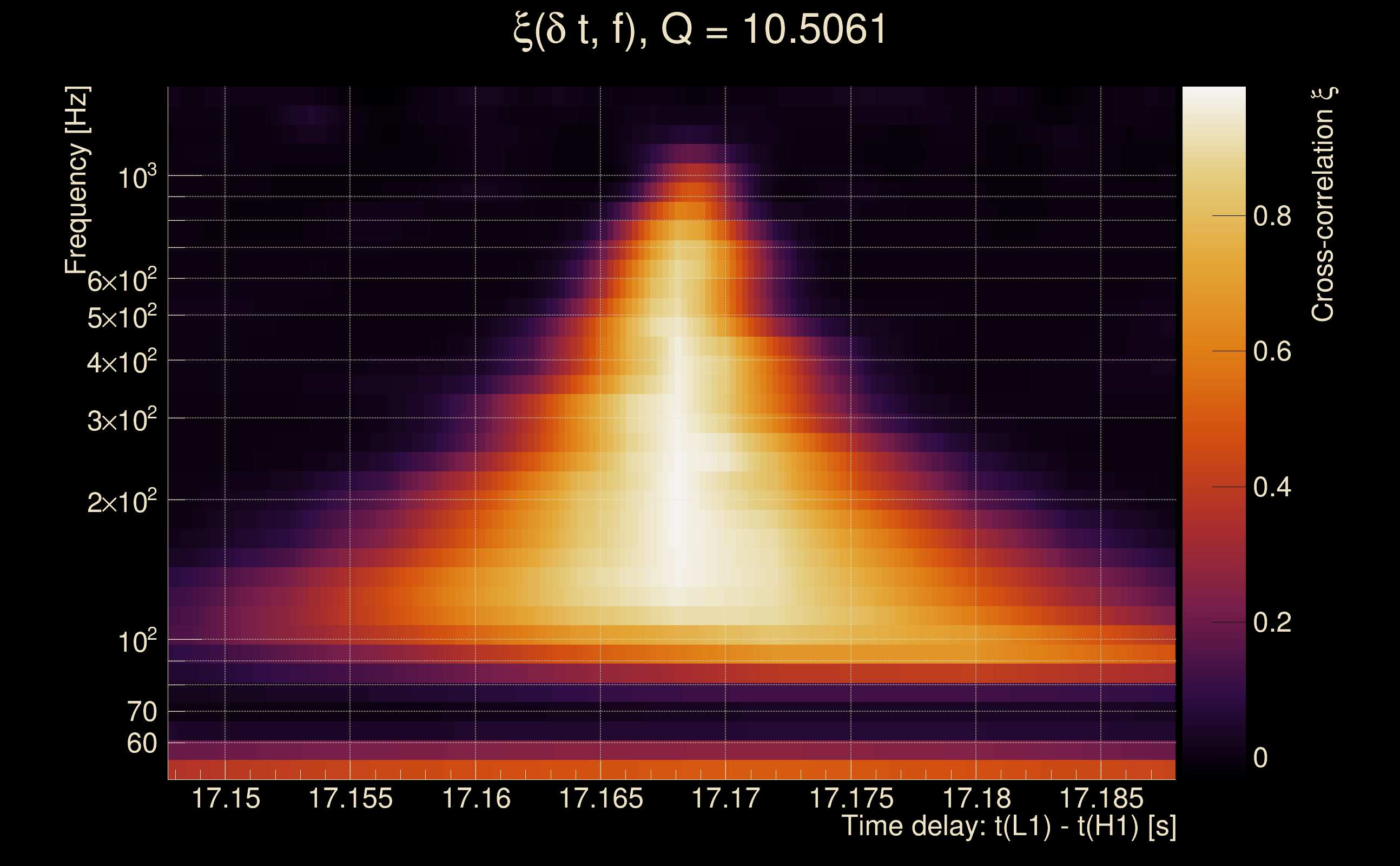
Task: Click the 17.18 x-axis tick label
Action: pyautogui.click(x=976, y=798)
